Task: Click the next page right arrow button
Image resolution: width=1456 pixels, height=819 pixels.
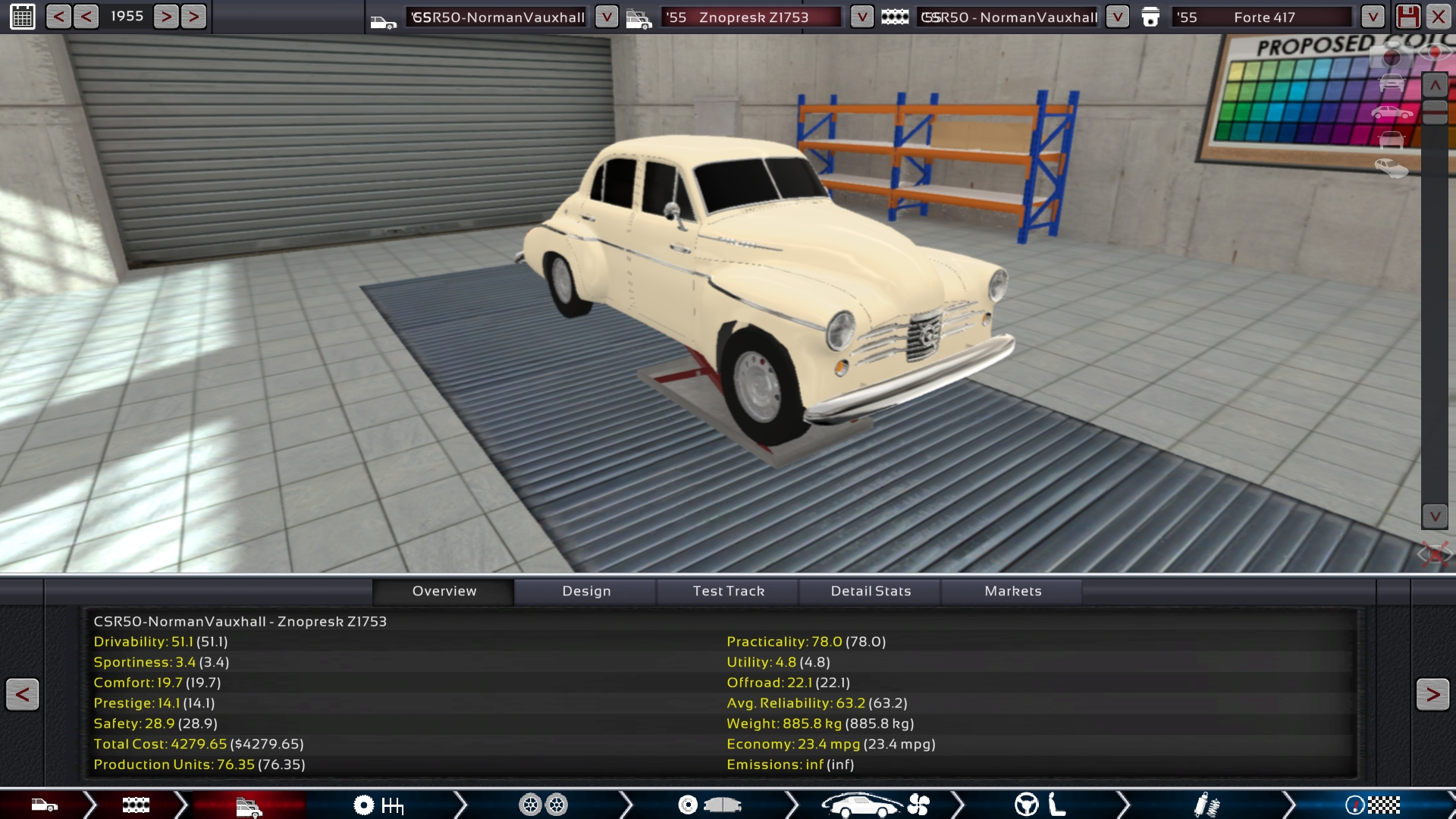Action: coord(1432,694)
